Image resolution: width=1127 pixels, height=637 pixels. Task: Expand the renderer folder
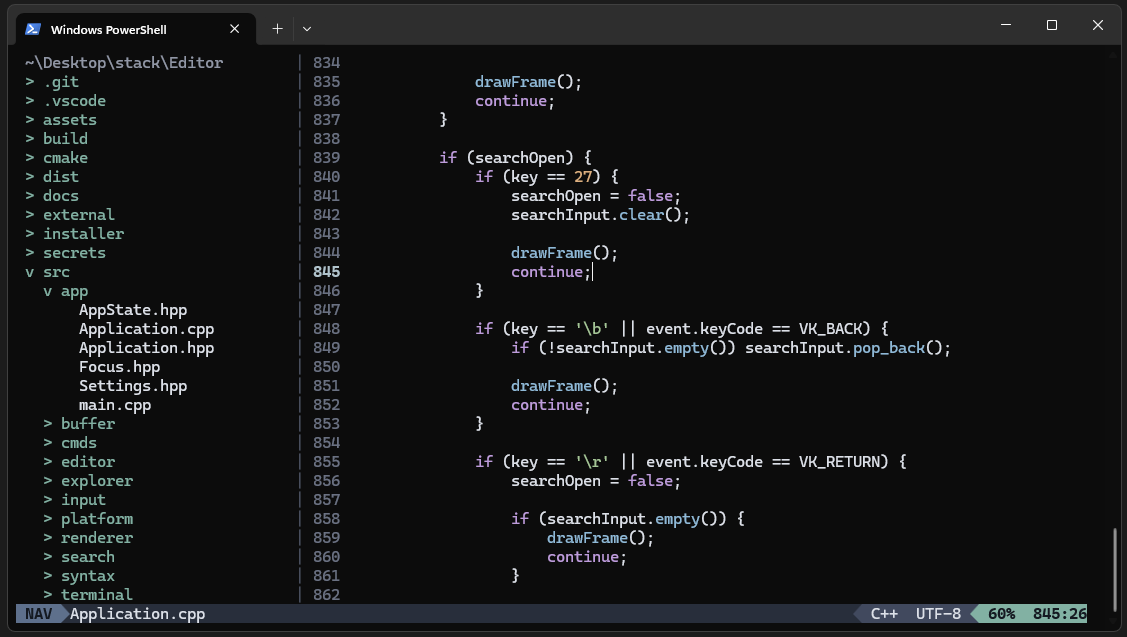(88, 539)
